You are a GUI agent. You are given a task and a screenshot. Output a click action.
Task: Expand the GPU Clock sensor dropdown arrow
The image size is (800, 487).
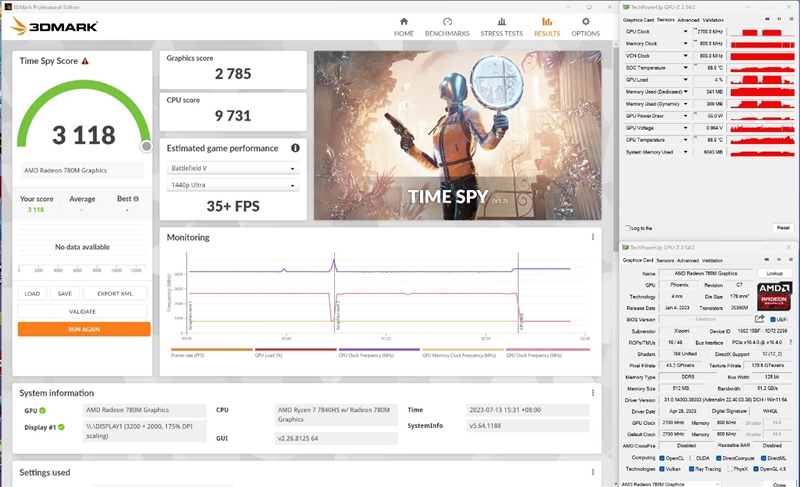click(686, 32)
